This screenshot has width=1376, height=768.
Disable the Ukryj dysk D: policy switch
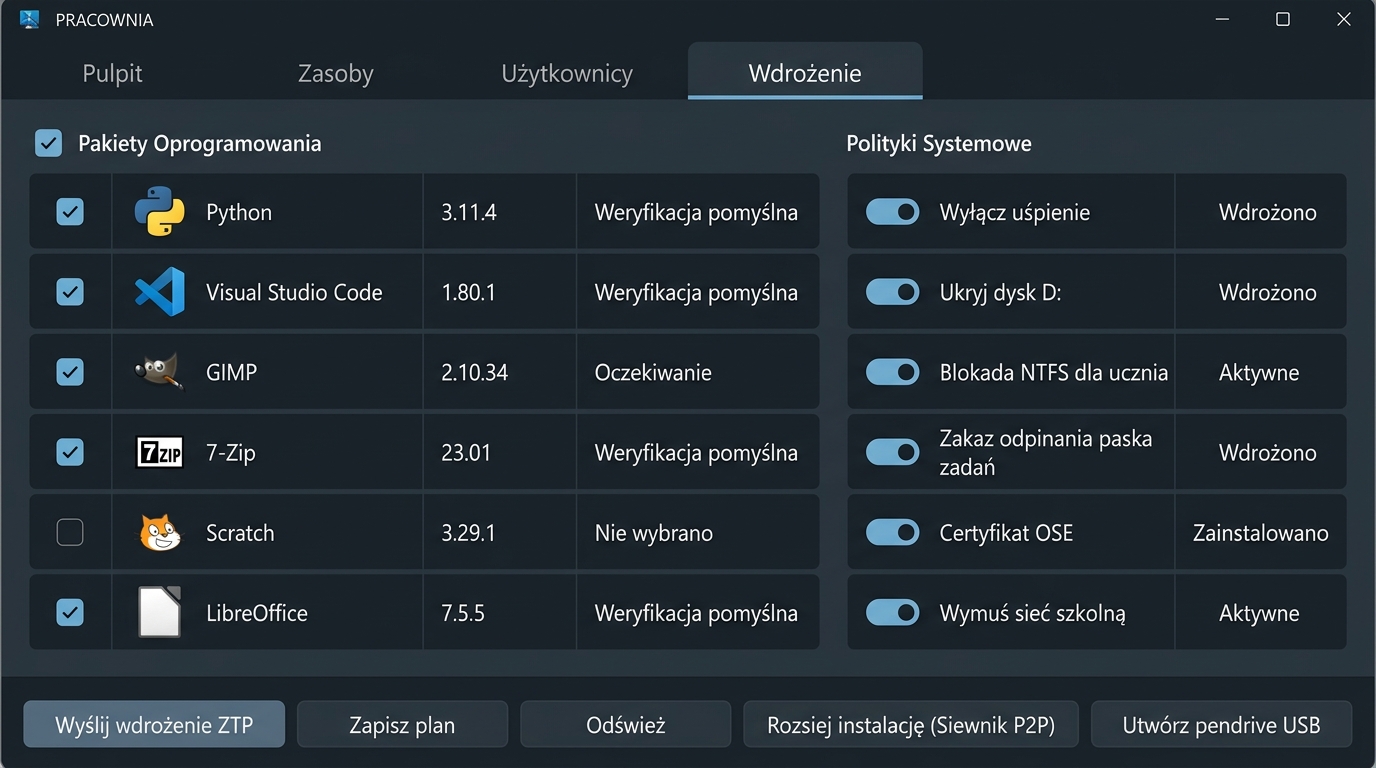tap(892, 292)
